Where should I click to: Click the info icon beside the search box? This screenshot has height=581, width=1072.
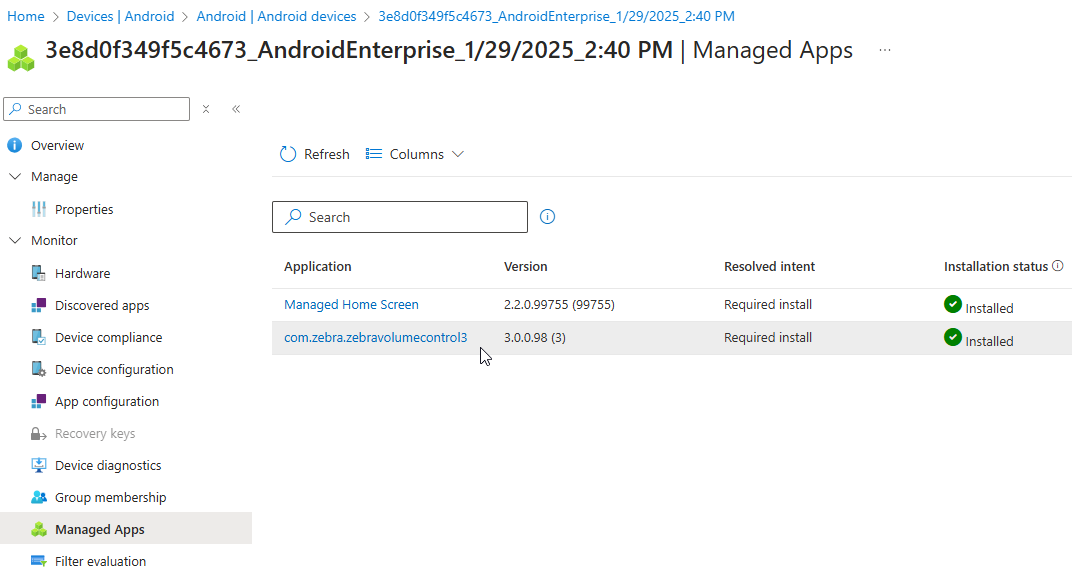547,217
